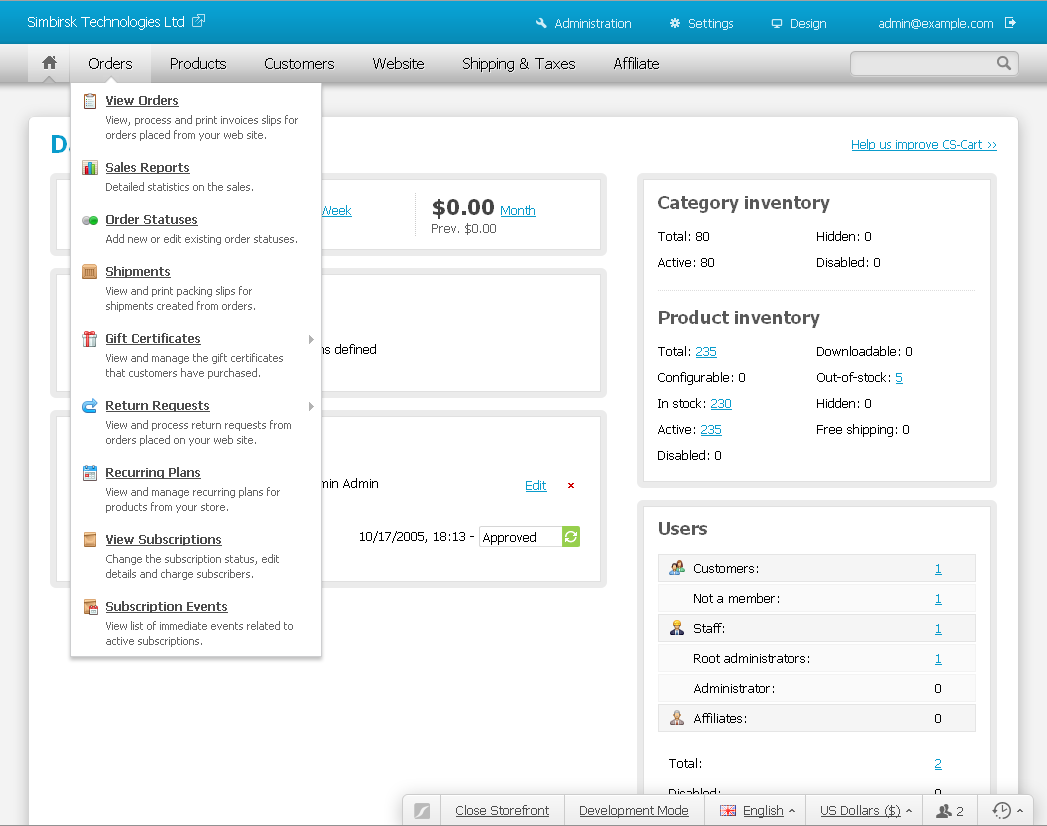Image resolution: width=1047 pixels, height=826 pixels.
Task: Click the Administrator row label in Users
Action: tap(734, 688)
